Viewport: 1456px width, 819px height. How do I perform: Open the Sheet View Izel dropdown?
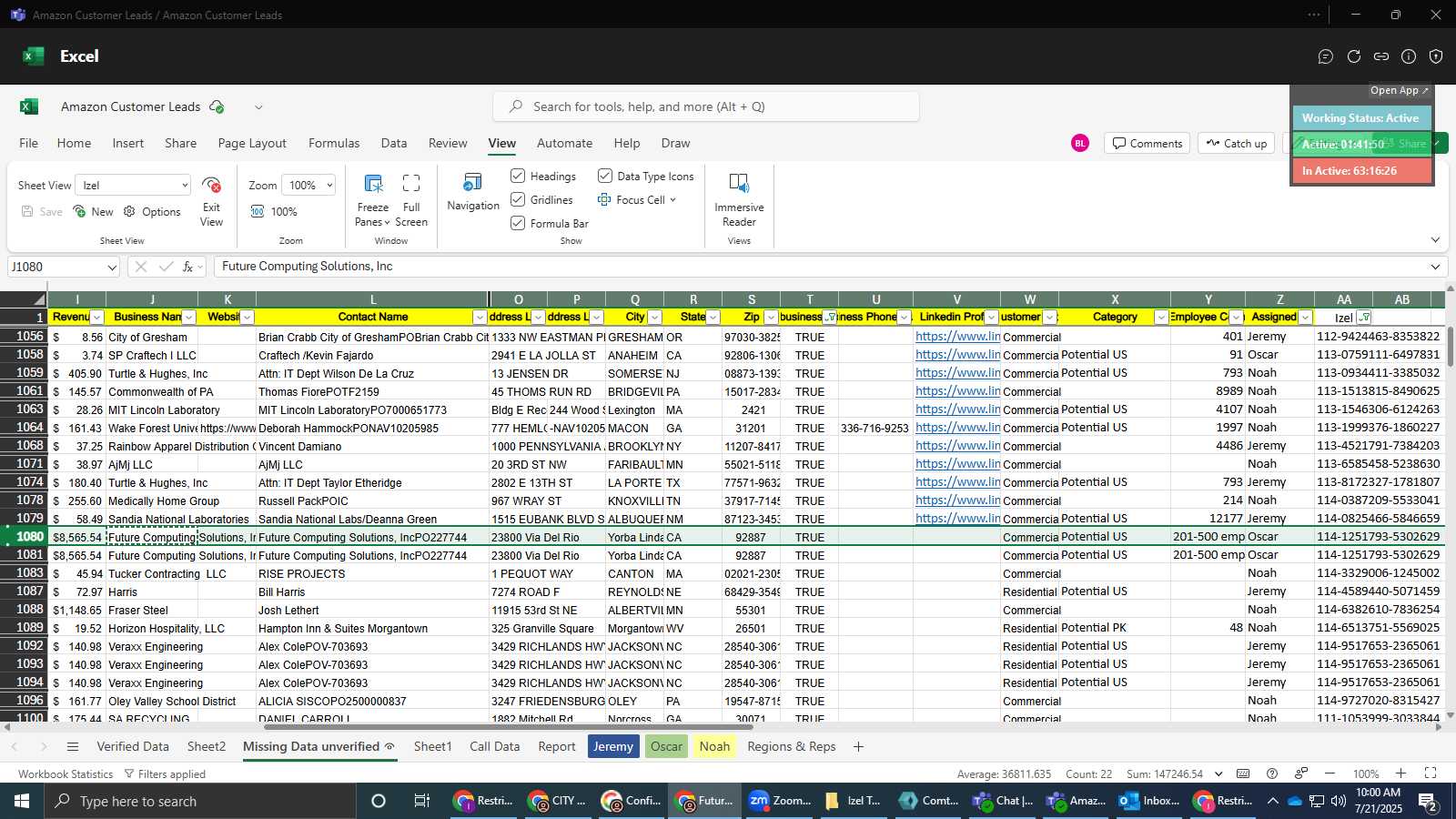pos(133,185)
